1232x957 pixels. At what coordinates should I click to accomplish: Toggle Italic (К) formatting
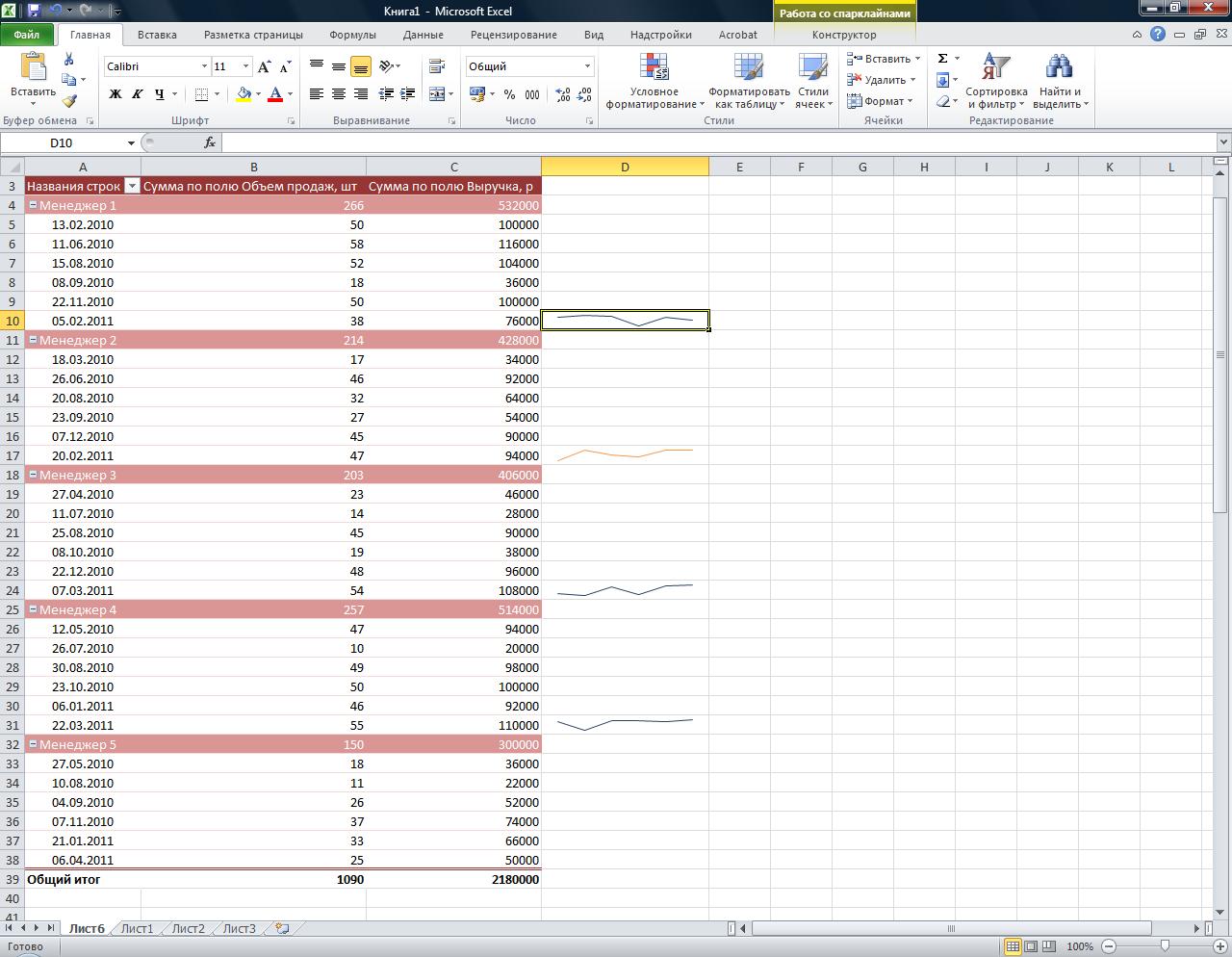pyautogui.click(x=137, y=93)
